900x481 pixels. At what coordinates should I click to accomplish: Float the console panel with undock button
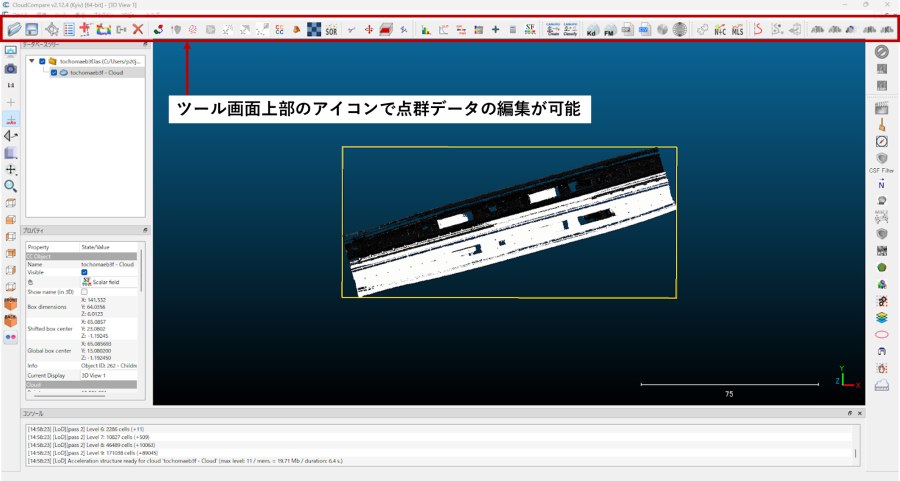pyautogui.click(x=850, y=413)
